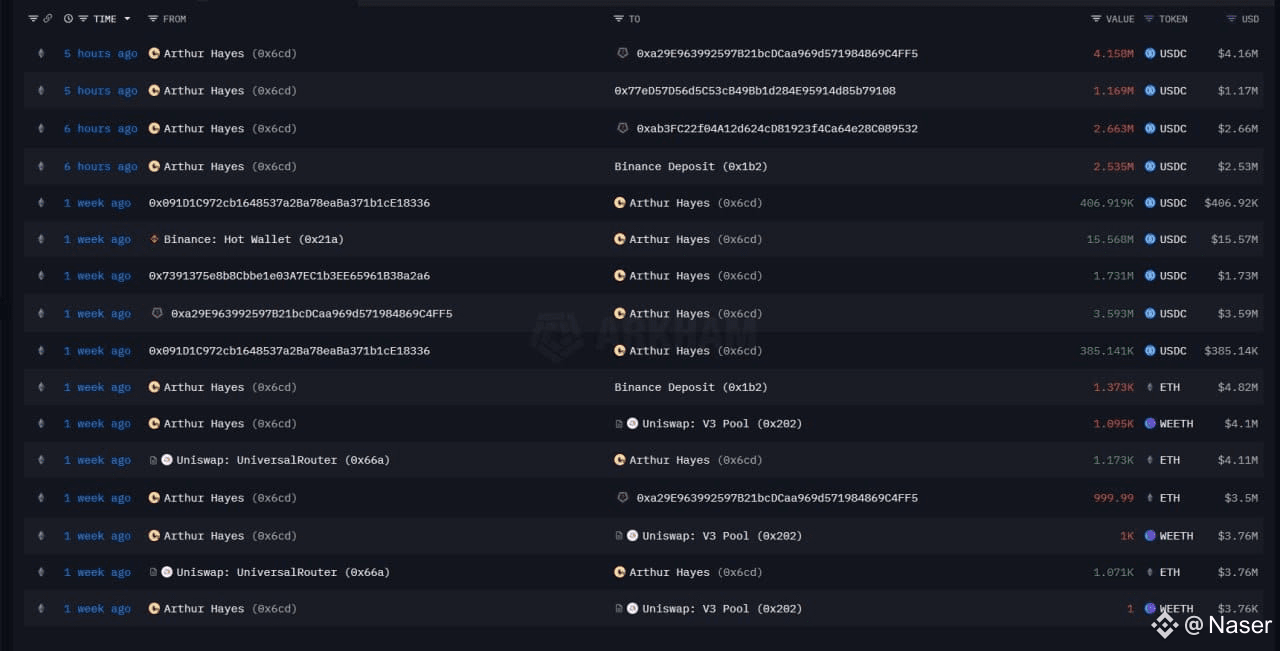Click the USDC token icon in $1.17M row

tap(1150, 91)
